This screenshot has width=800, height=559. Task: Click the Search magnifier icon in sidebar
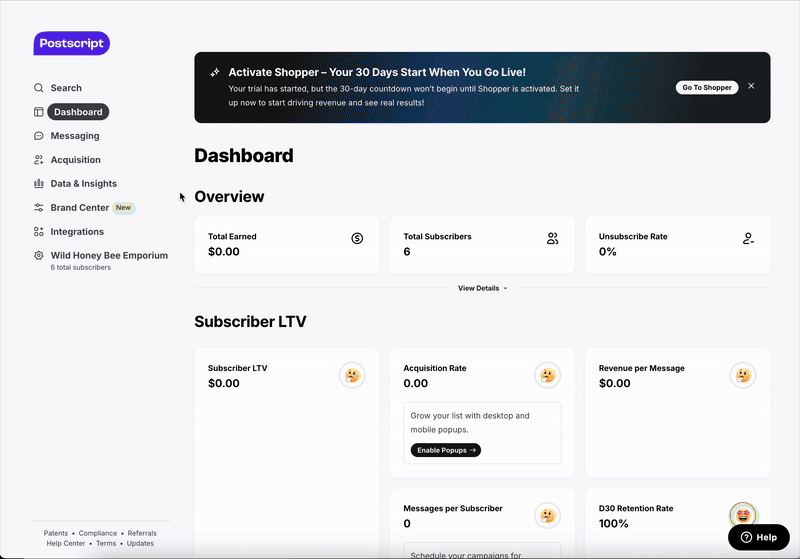39,88
